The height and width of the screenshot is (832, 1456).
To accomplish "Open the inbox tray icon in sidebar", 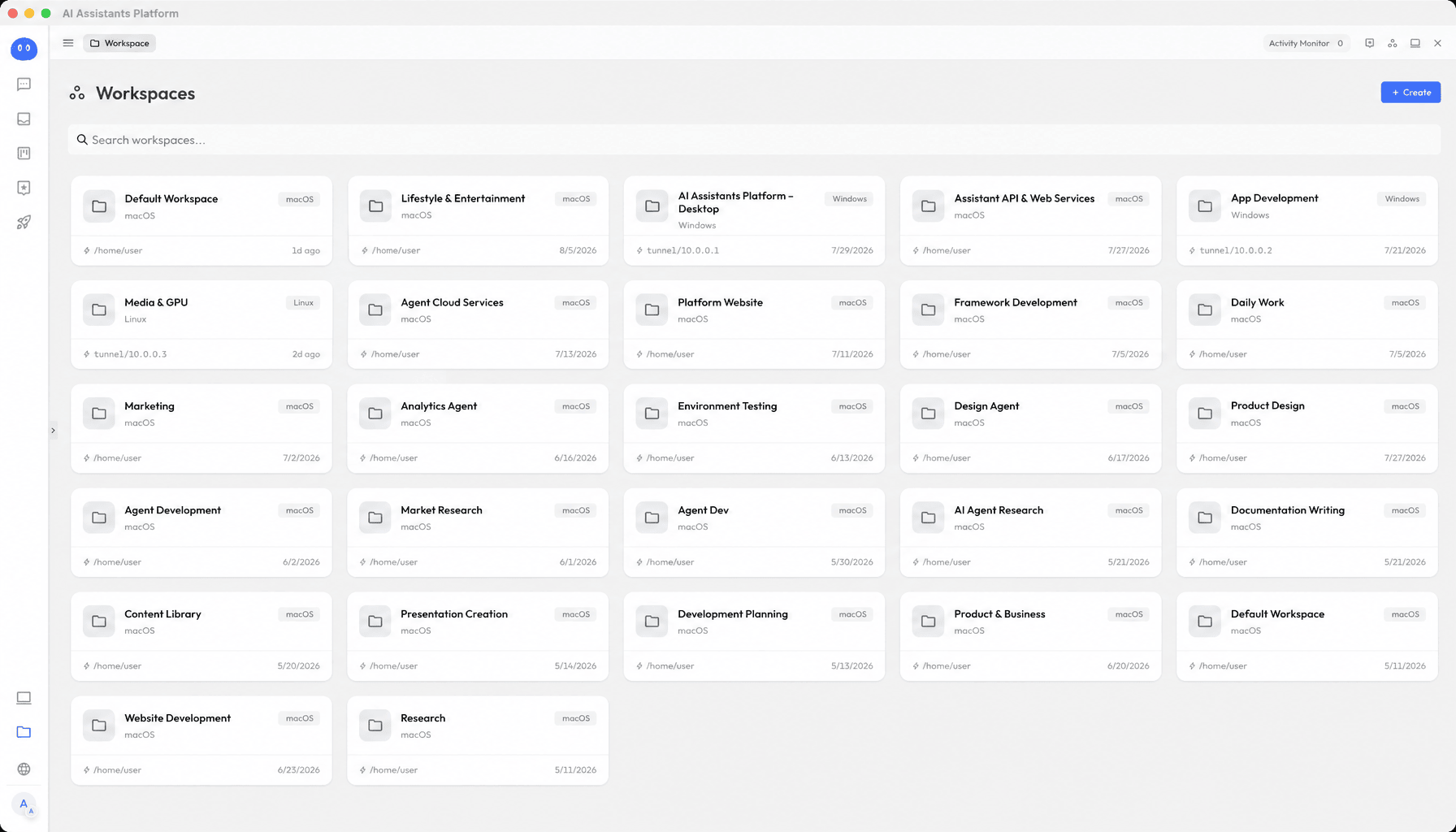I will click(24, 119).
